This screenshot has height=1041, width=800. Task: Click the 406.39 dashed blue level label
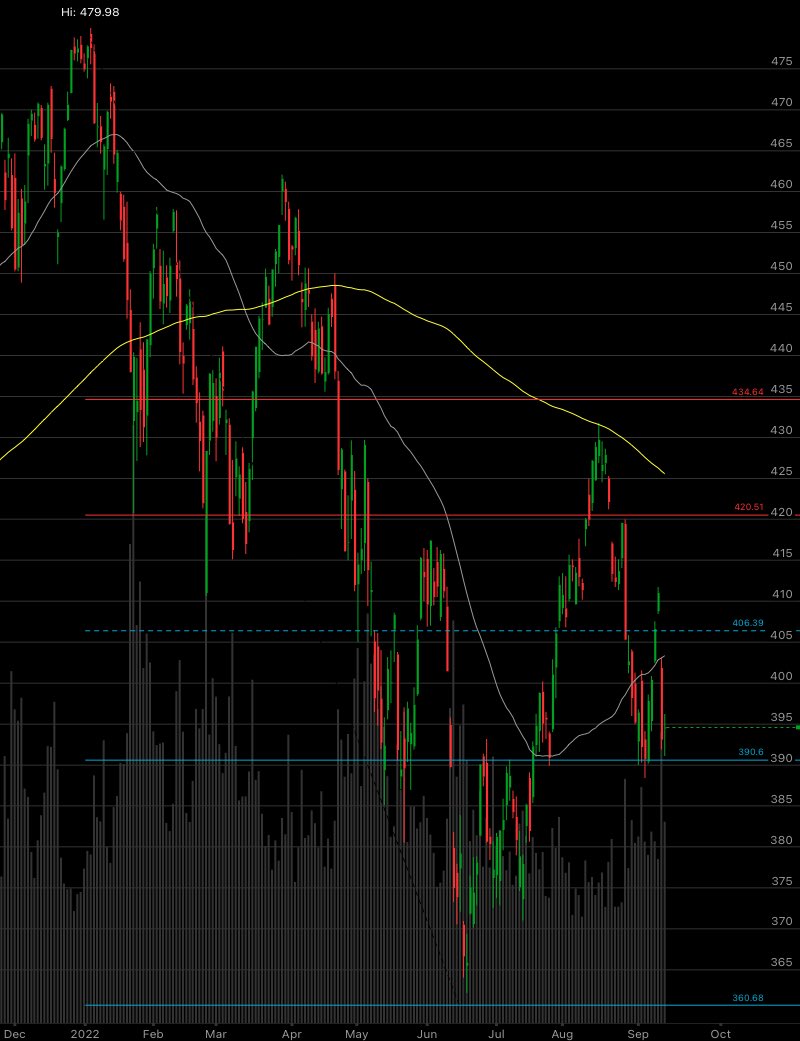[748, 623]
